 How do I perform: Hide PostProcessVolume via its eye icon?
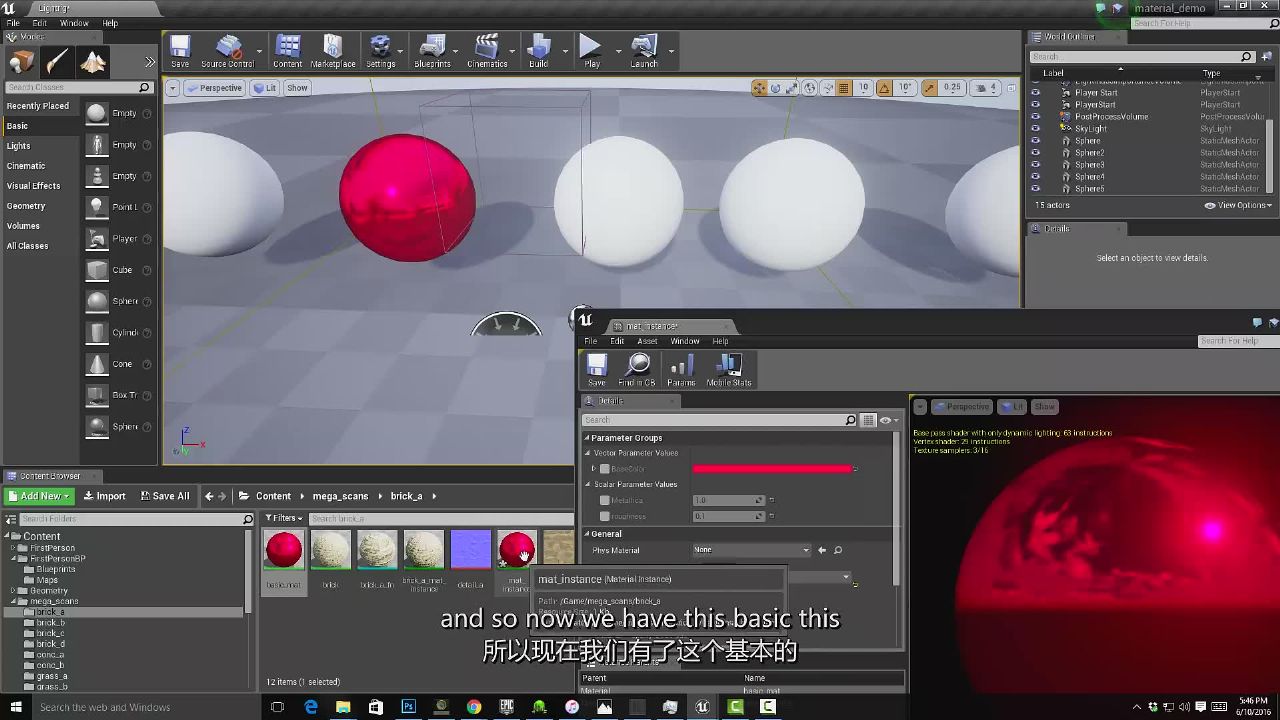[x=1035, y=117]
